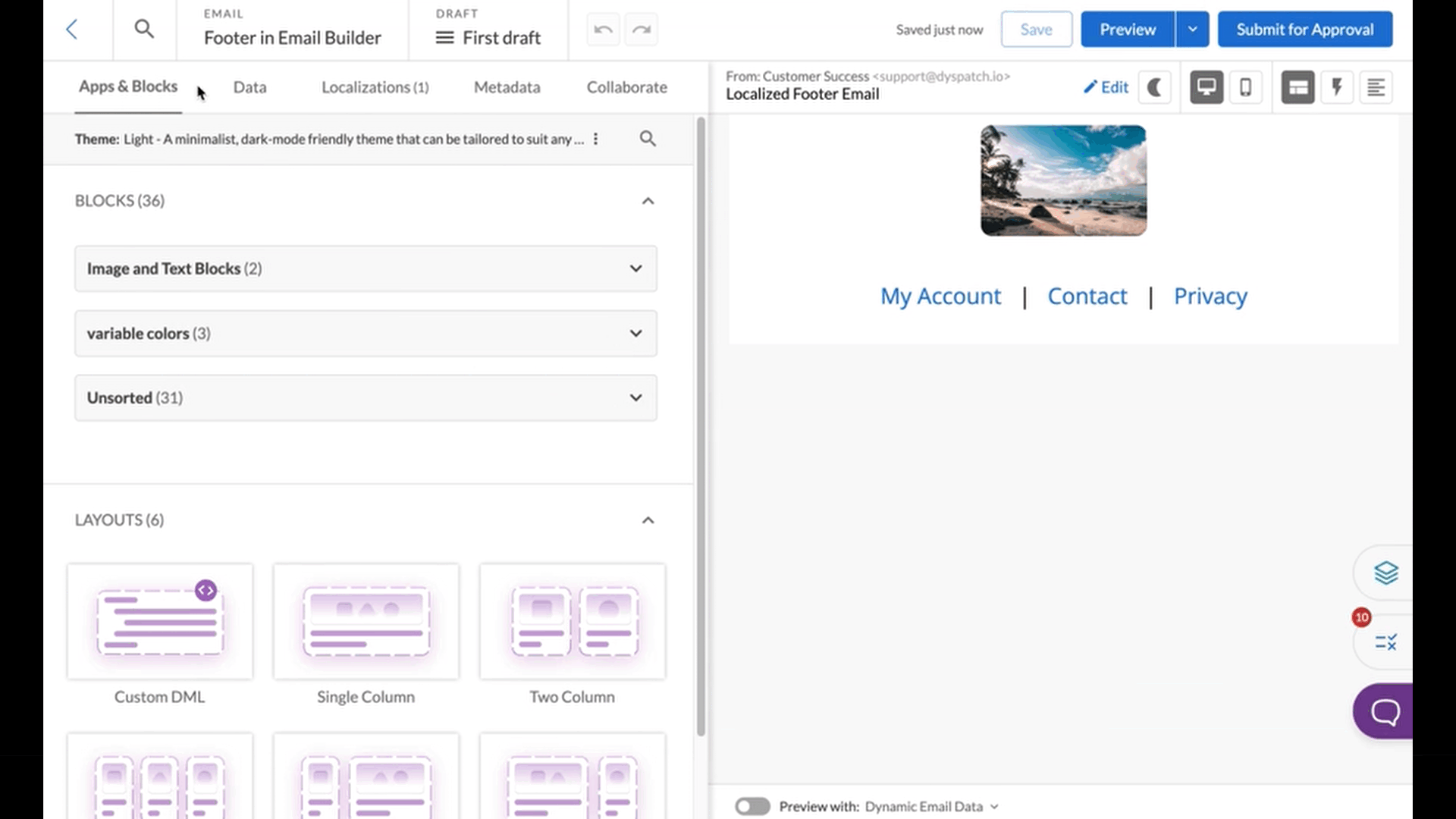Click the lightning bolt icon
The height and width of the screenshot is (819, 1456).
point(1337,88)
